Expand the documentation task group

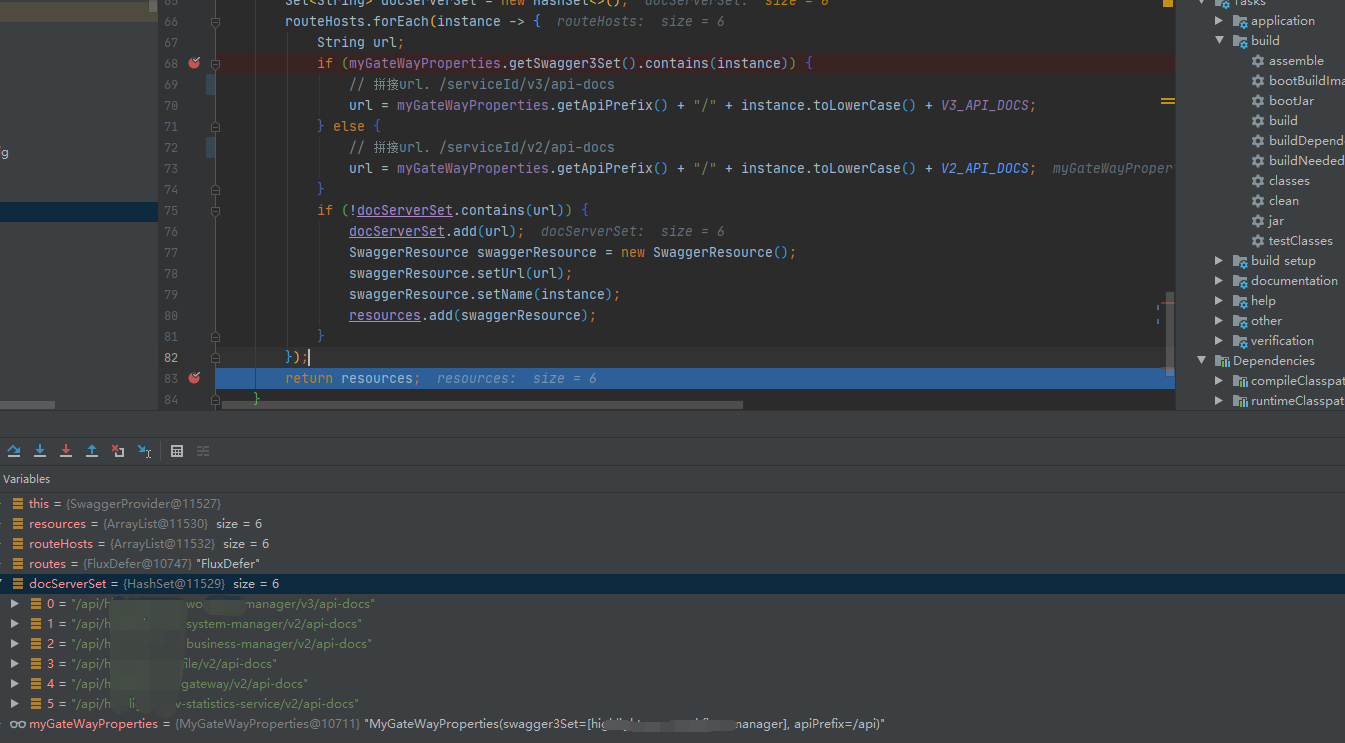point(1219,281)
